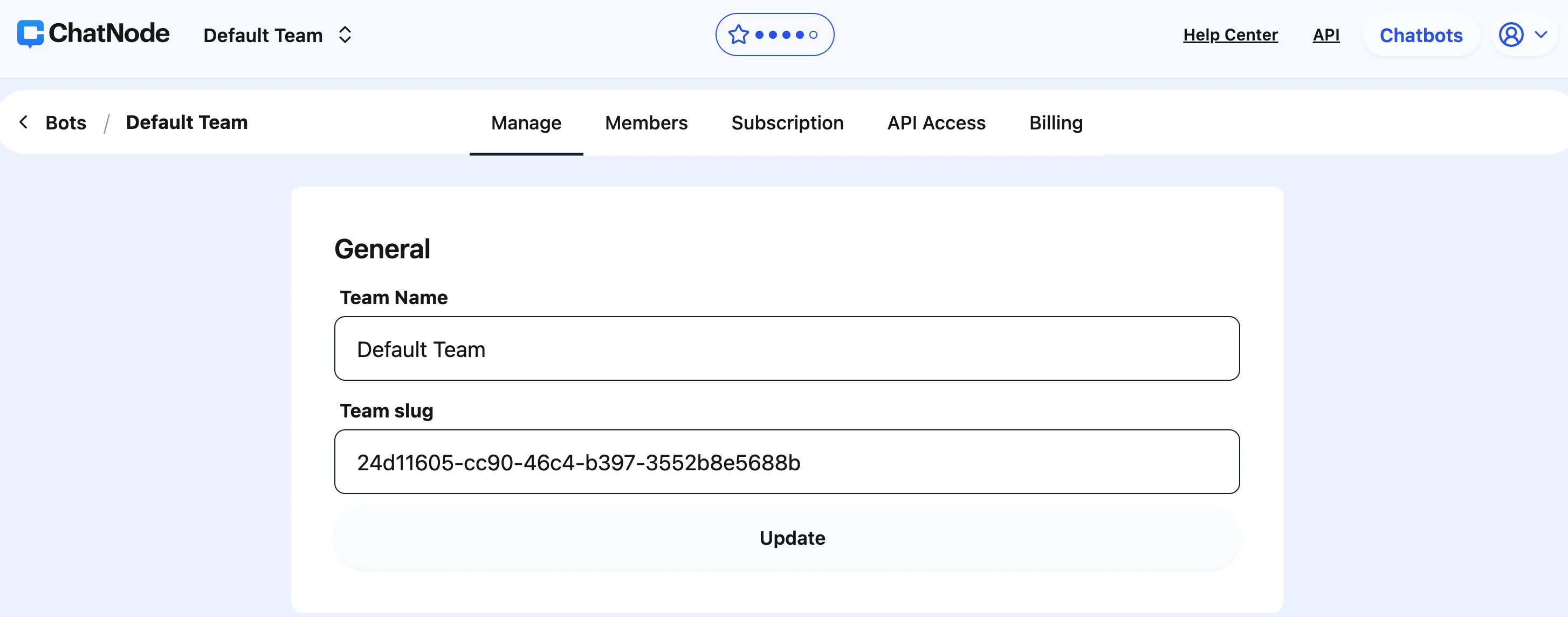Click the back arrow beside Bots
This screenshot has width=1568, height=617.
point(23,122)
